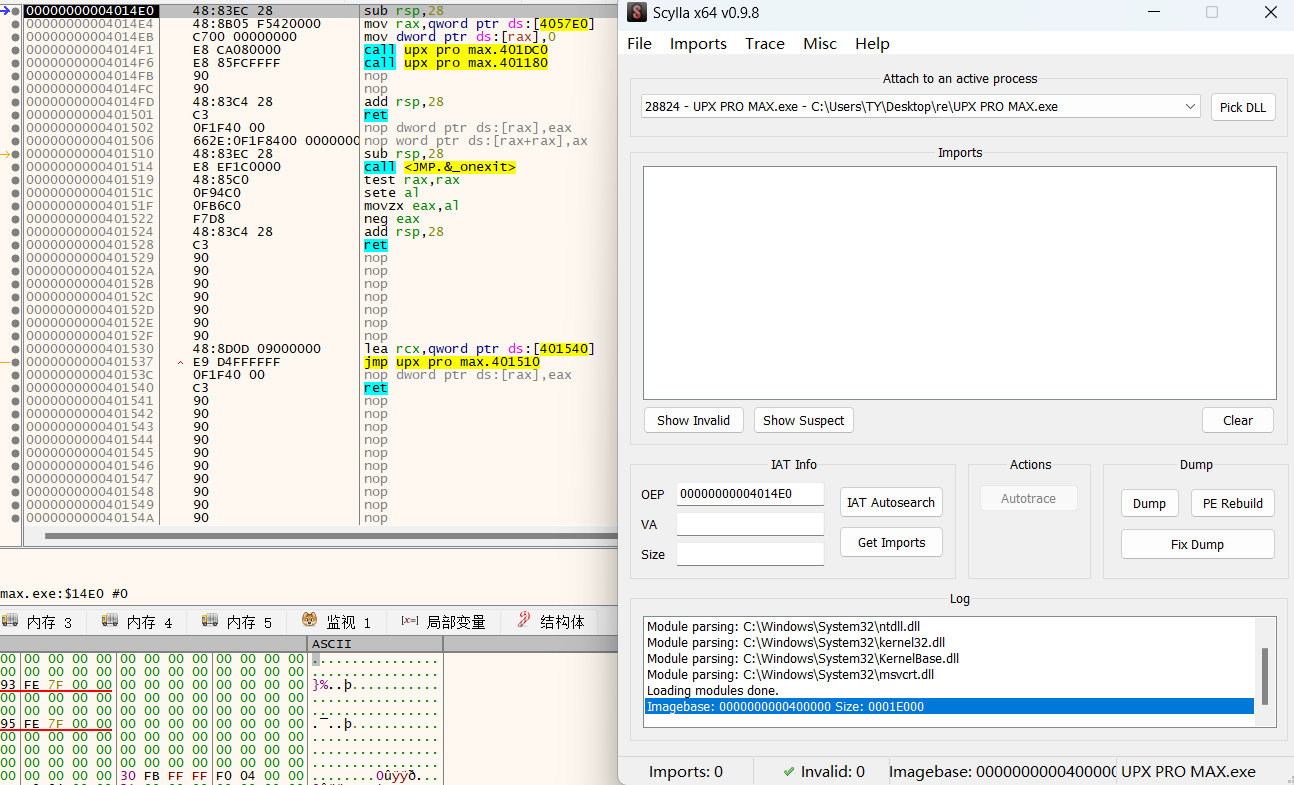Viewport: 1294px width, 785px height.
Task: Open Scylla's Imports menu
Action: click(x=698, y=44)
